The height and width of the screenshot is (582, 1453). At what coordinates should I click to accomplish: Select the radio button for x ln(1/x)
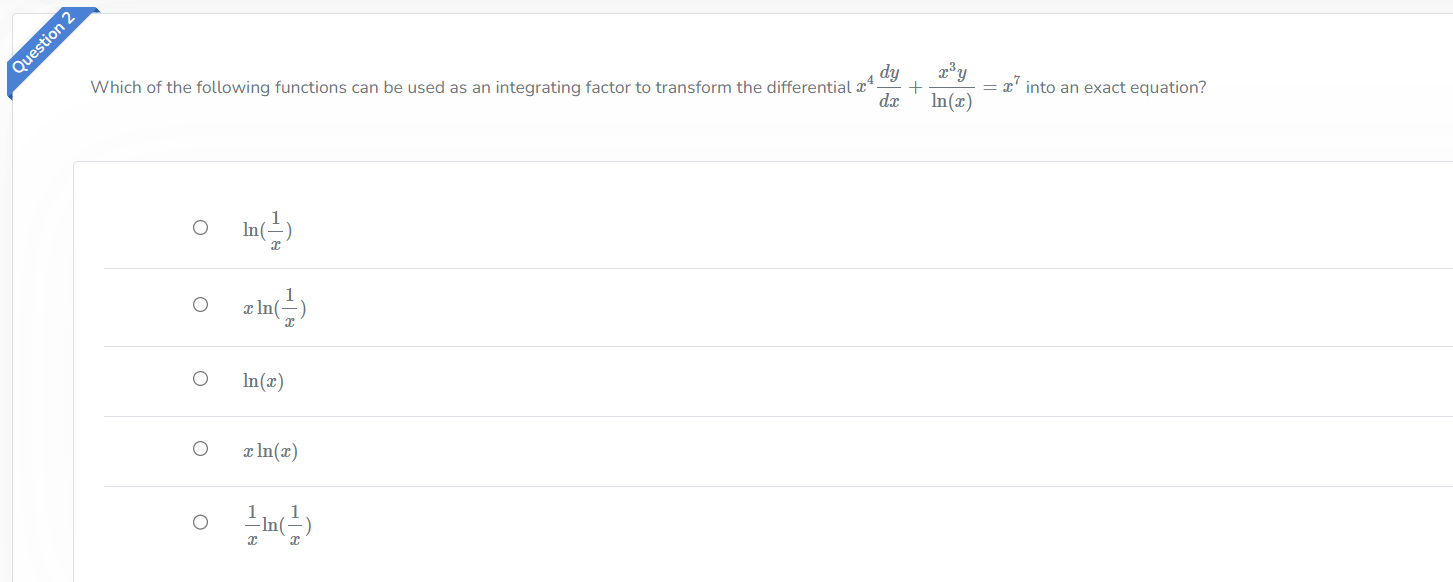click(200, 303)
